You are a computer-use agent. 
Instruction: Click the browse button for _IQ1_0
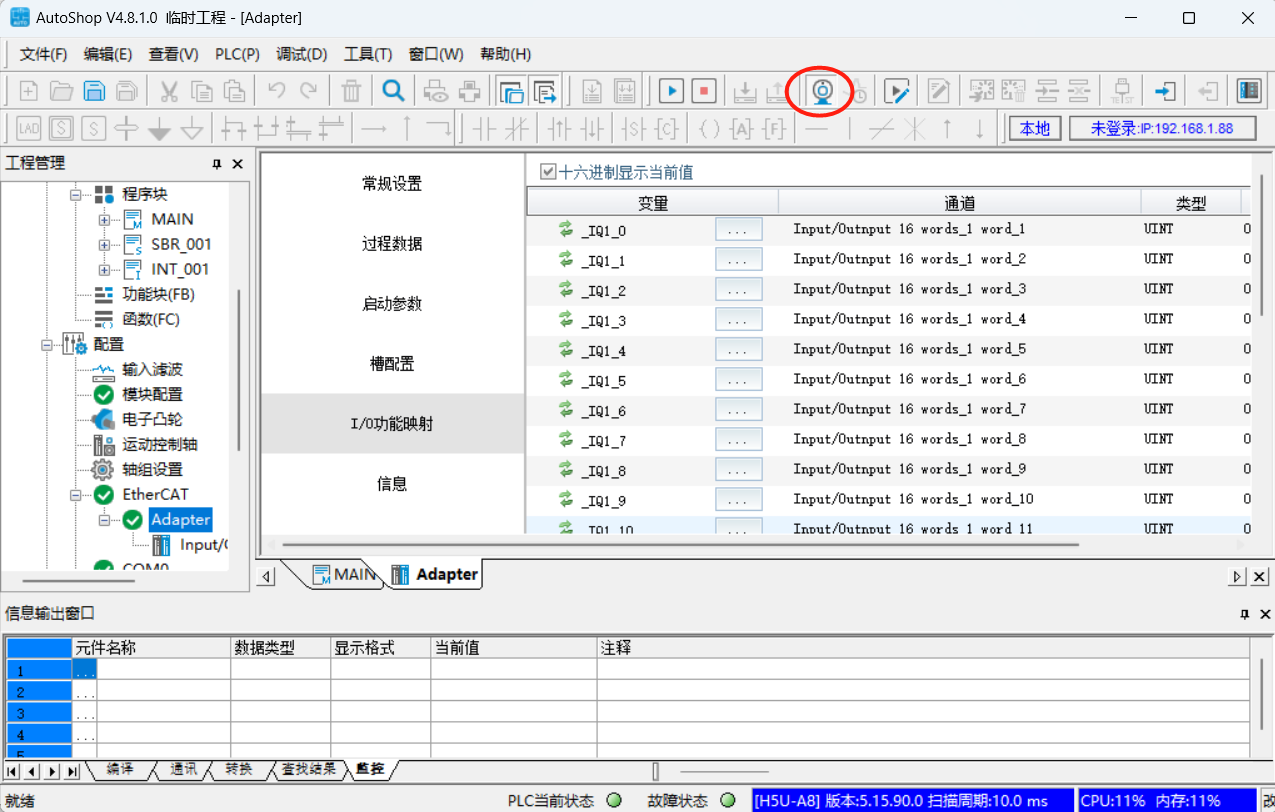[738, 230]
